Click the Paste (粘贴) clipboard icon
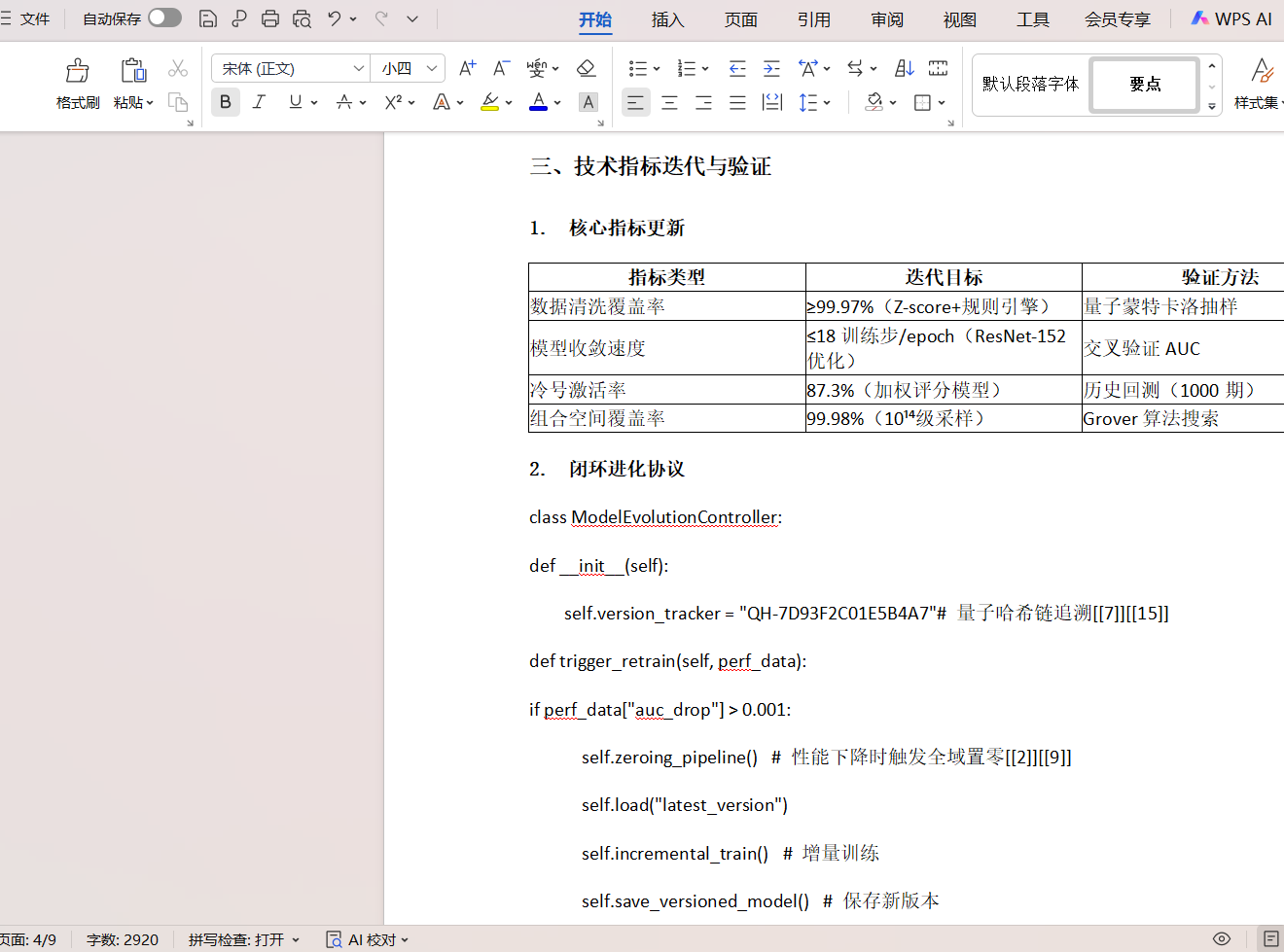1284x952 pixels. point(133,70)
